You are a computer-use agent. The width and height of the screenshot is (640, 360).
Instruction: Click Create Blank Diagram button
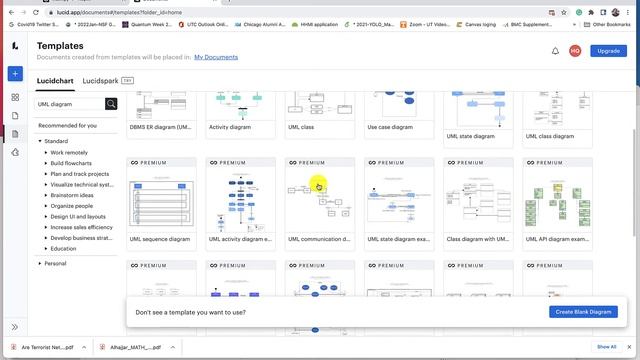click(x=583, y=312)
